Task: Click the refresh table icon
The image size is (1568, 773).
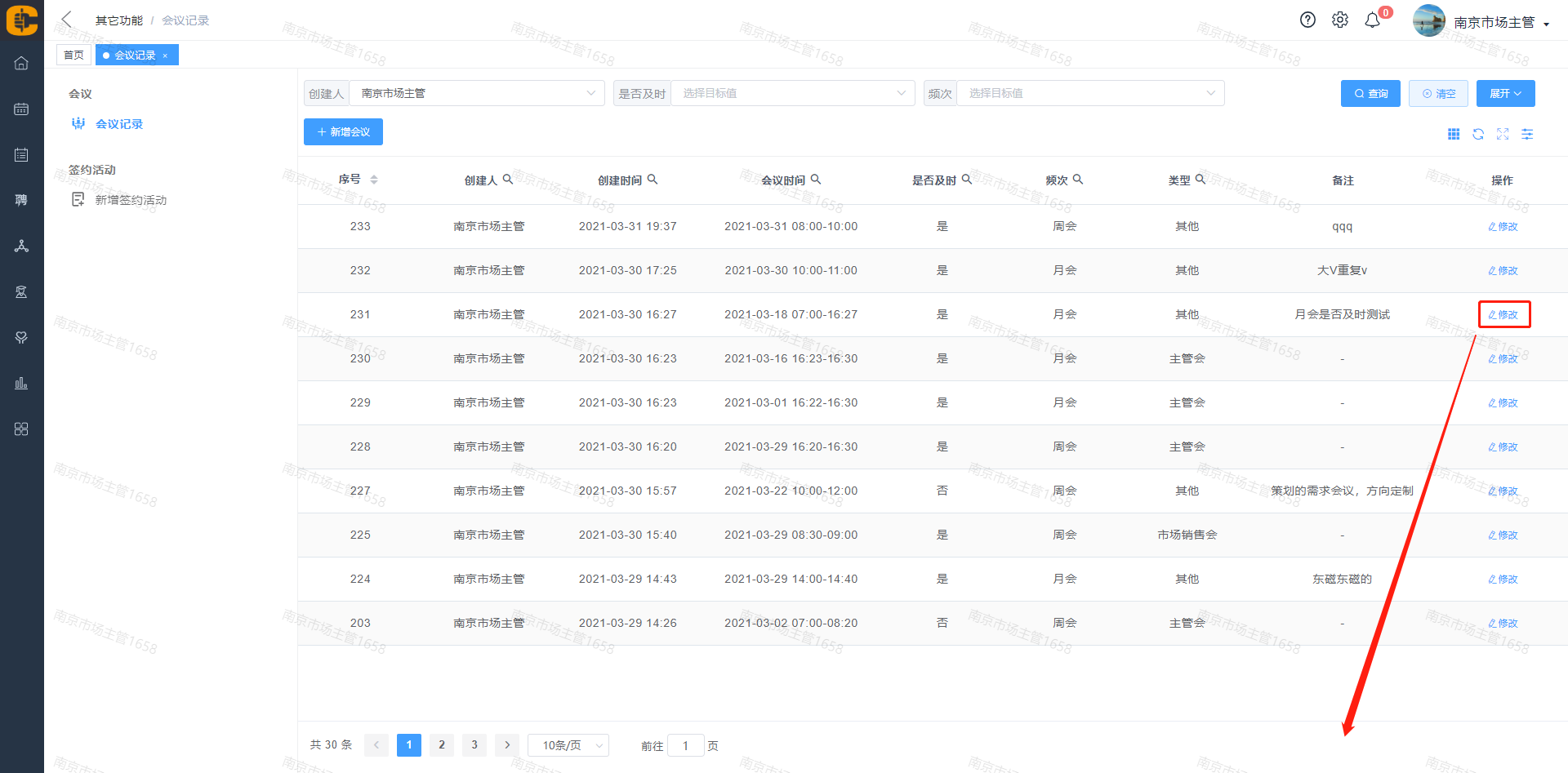Action: click(x=1478, y=134)
